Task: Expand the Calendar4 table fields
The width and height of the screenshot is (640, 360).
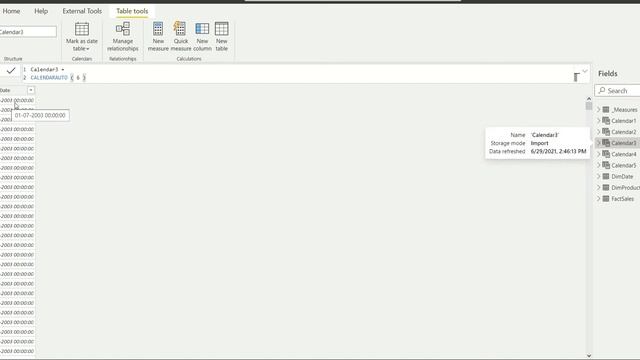Action: point(598,154)
